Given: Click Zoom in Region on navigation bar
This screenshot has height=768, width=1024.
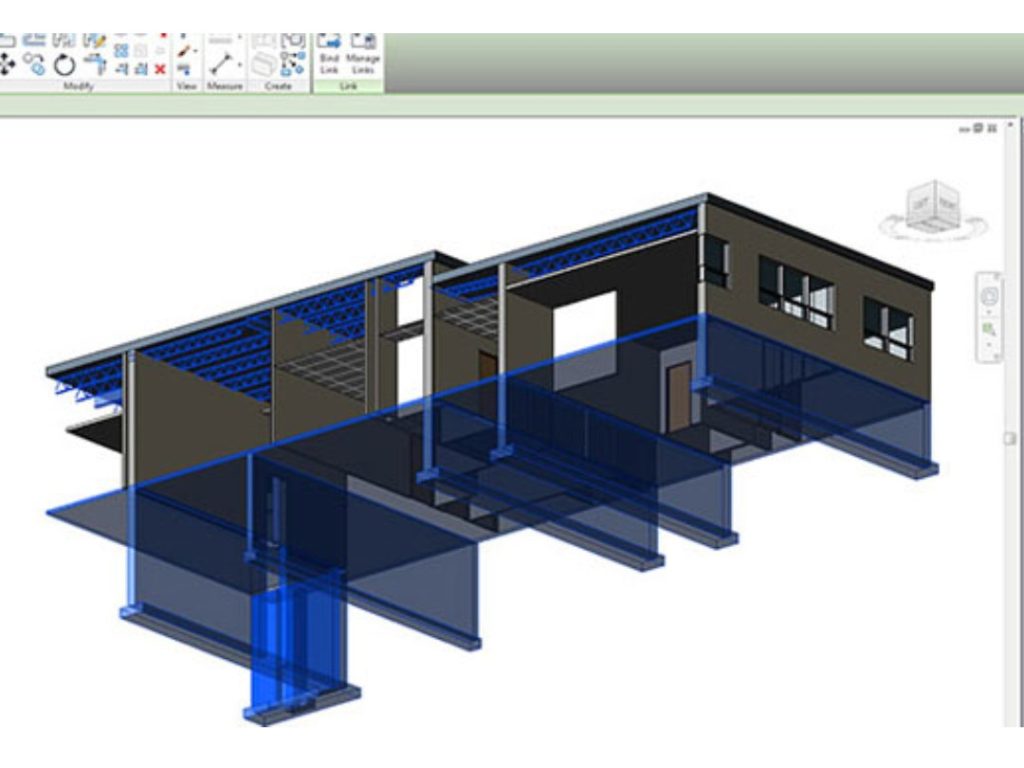Looking at the screenshot, I should click(x=990, y=328).
